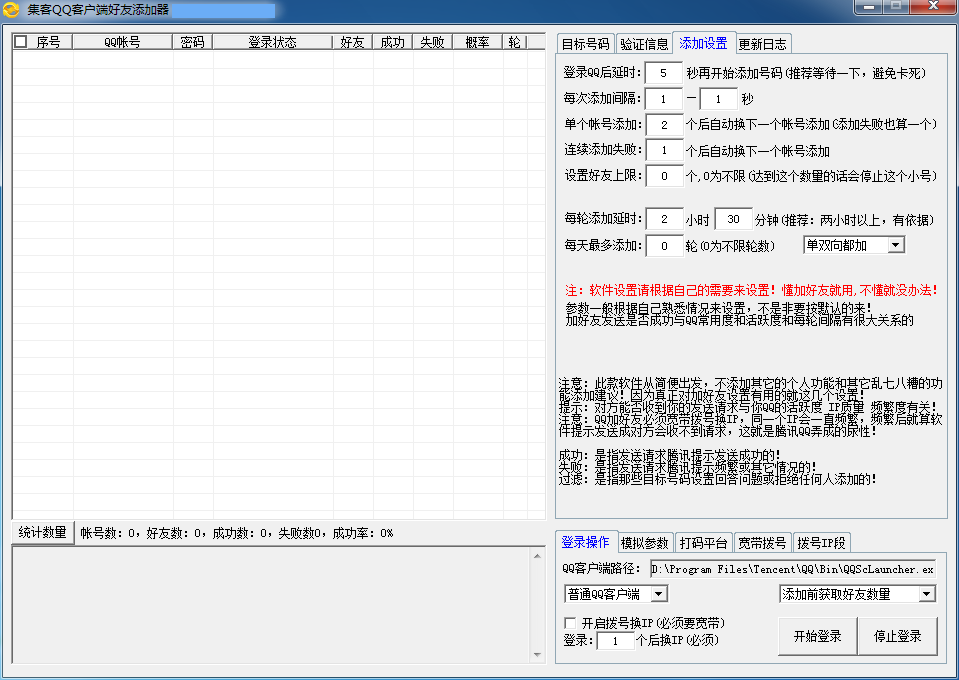Screen dimensions: 959x680
Task: Click the 每天最多添加 rounds field
Action: [x=664, y=246]
